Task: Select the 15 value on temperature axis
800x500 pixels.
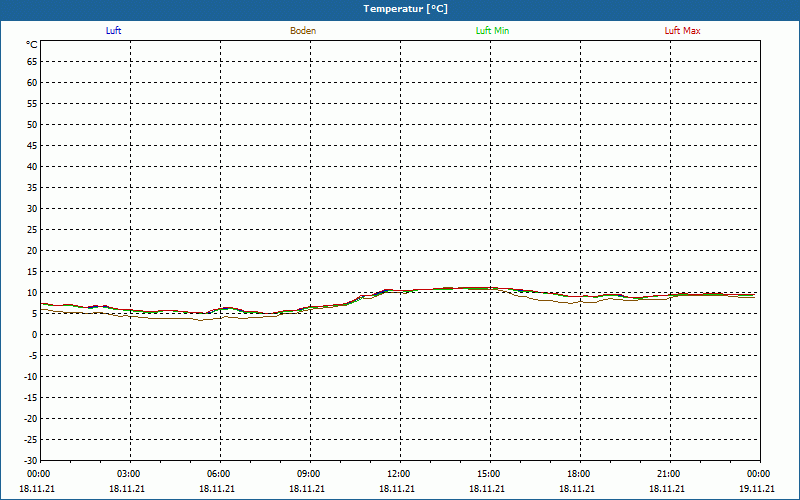Action: pos(32,272)
